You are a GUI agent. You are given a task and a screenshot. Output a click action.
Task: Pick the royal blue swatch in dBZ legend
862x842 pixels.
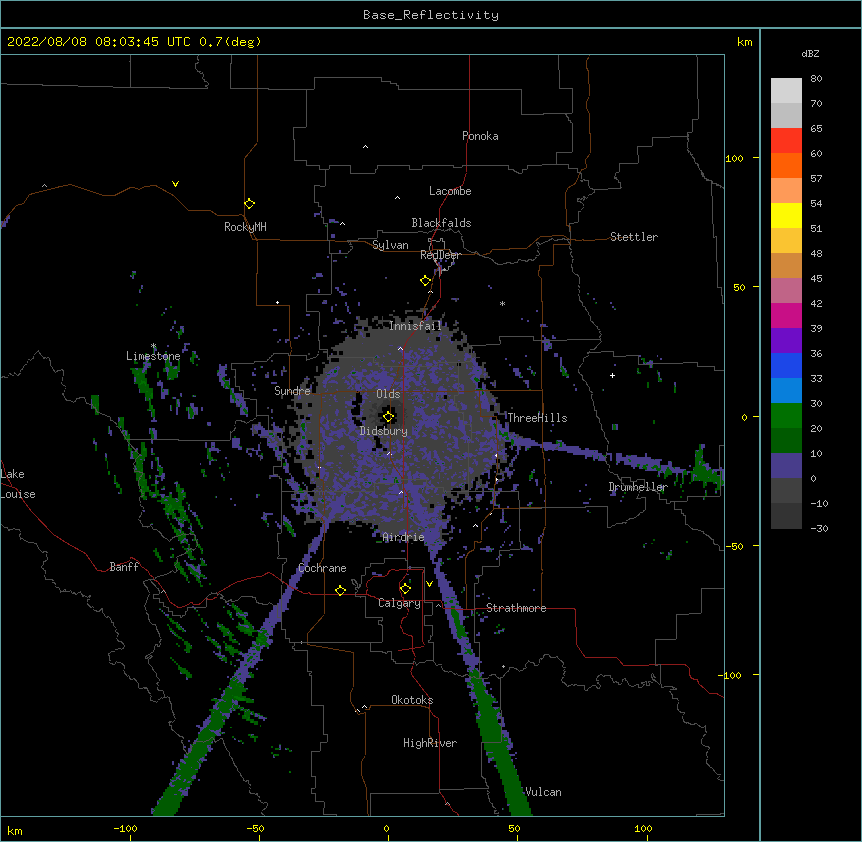point(786,365)
